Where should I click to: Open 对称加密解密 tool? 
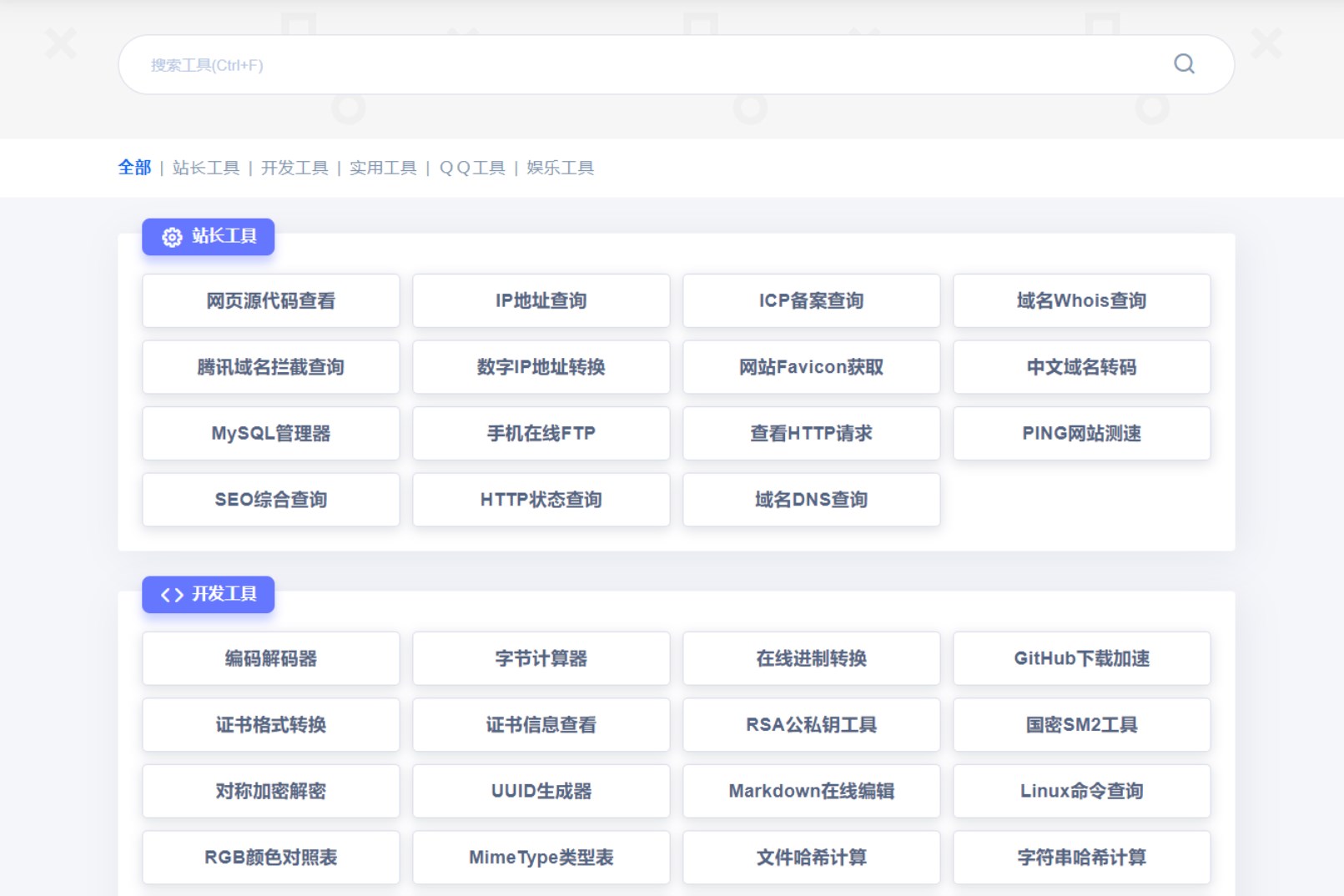[x=271, y=792]
